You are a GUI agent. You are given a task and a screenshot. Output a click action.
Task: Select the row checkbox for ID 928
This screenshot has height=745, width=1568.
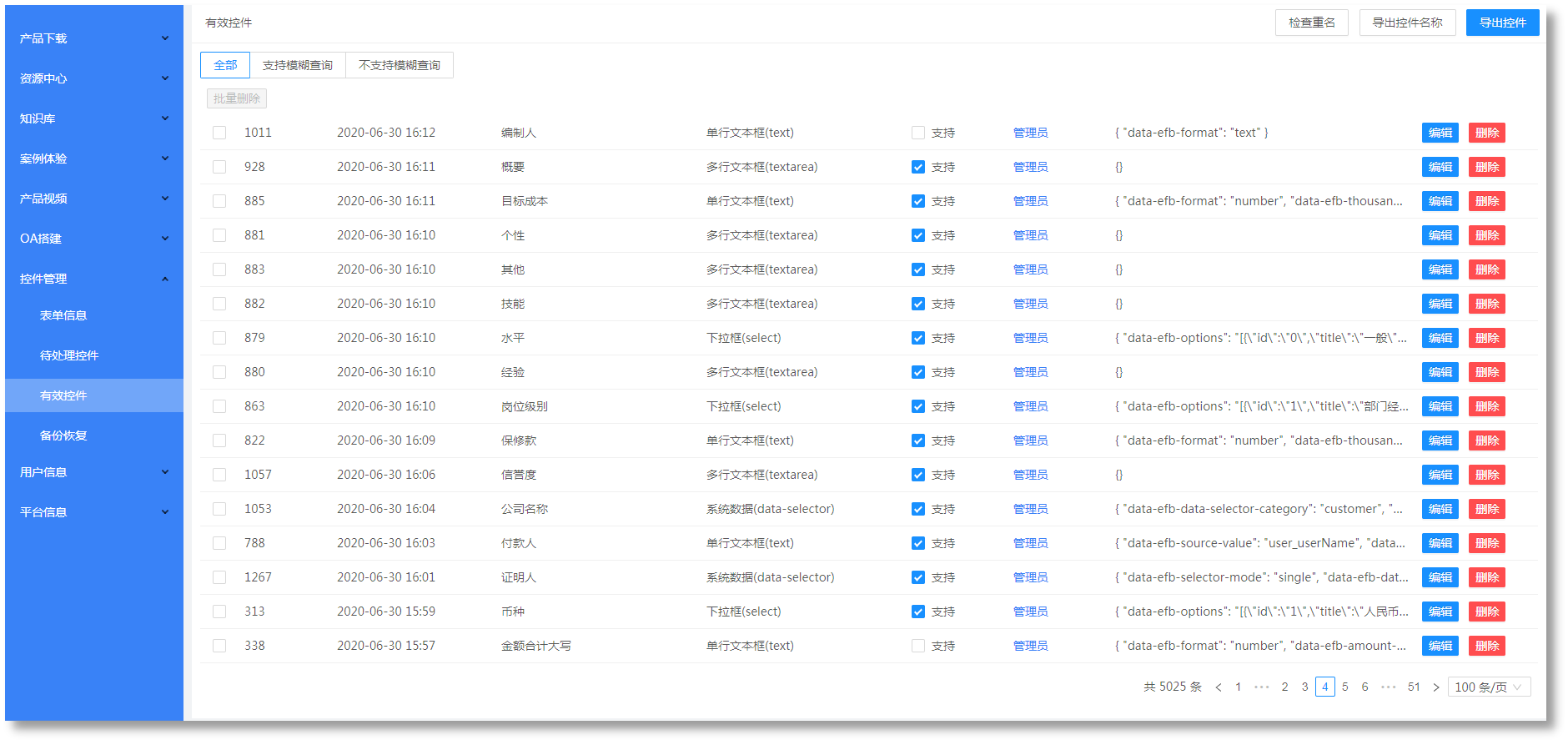[x=219, y=167]
